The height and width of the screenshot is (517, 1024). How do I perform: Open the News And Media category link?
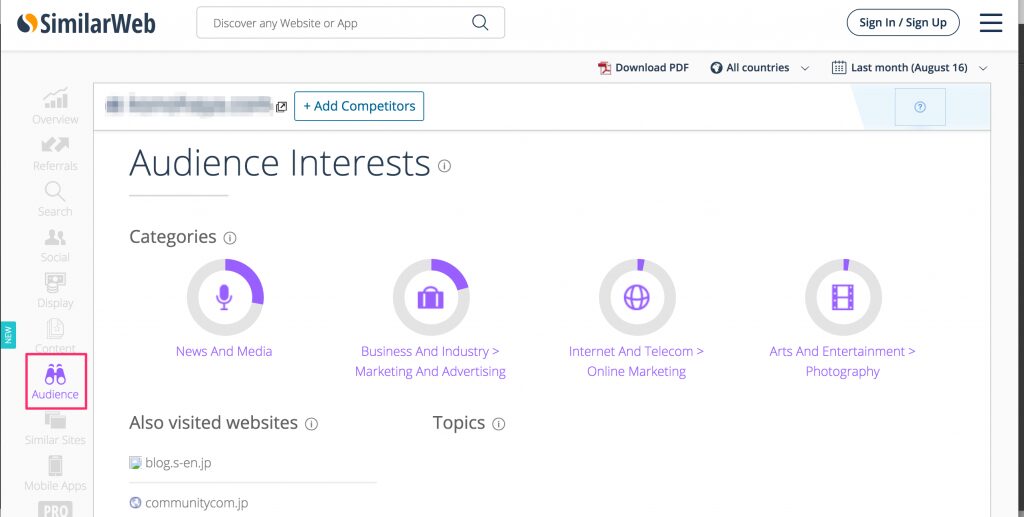tap(224, 351)
